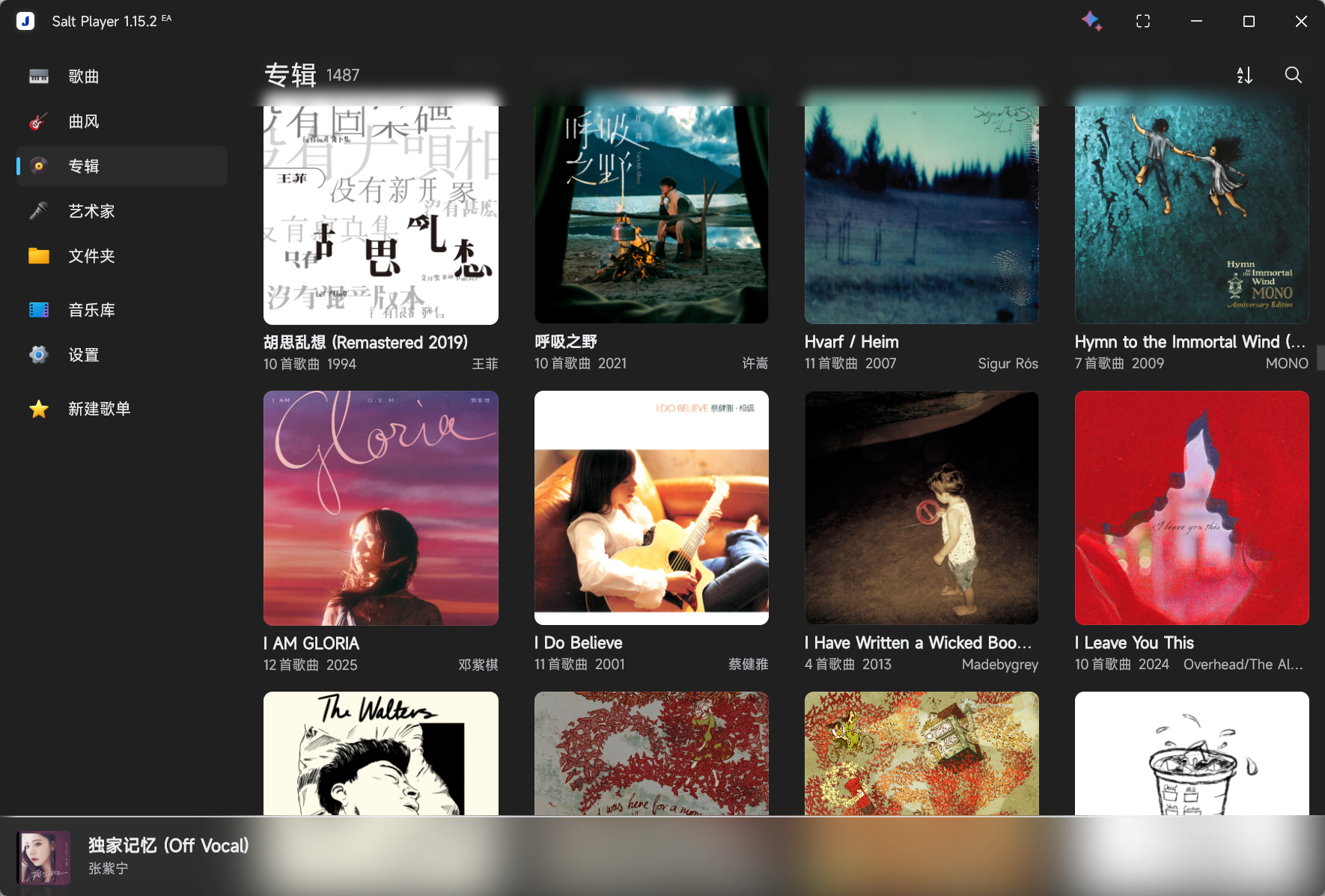Click the album list scrollbar thumb
Viewport: 1325px width, 896px height.
coord(1321,357)
